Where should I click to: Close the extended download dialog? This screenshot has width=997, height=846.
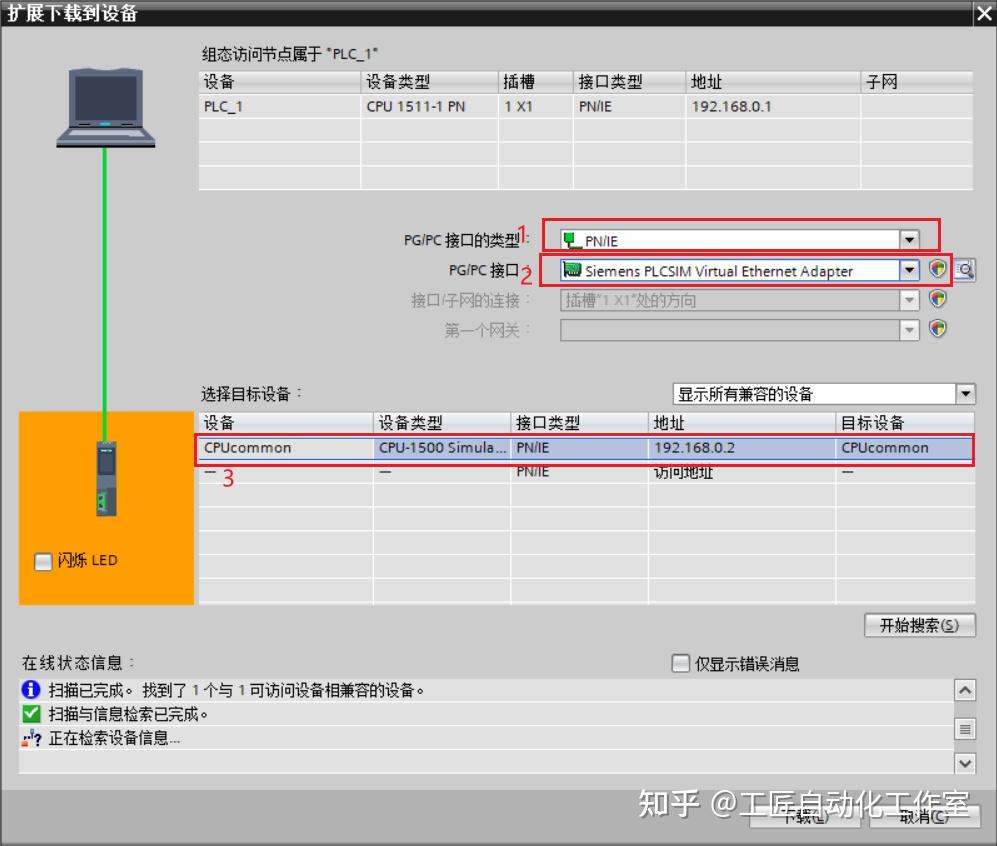click(984, 13)
